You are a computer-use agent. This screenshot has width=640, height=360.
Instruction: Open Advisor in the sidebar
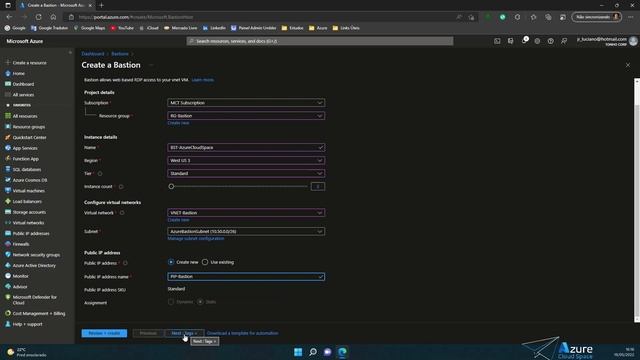coord(20,287)
